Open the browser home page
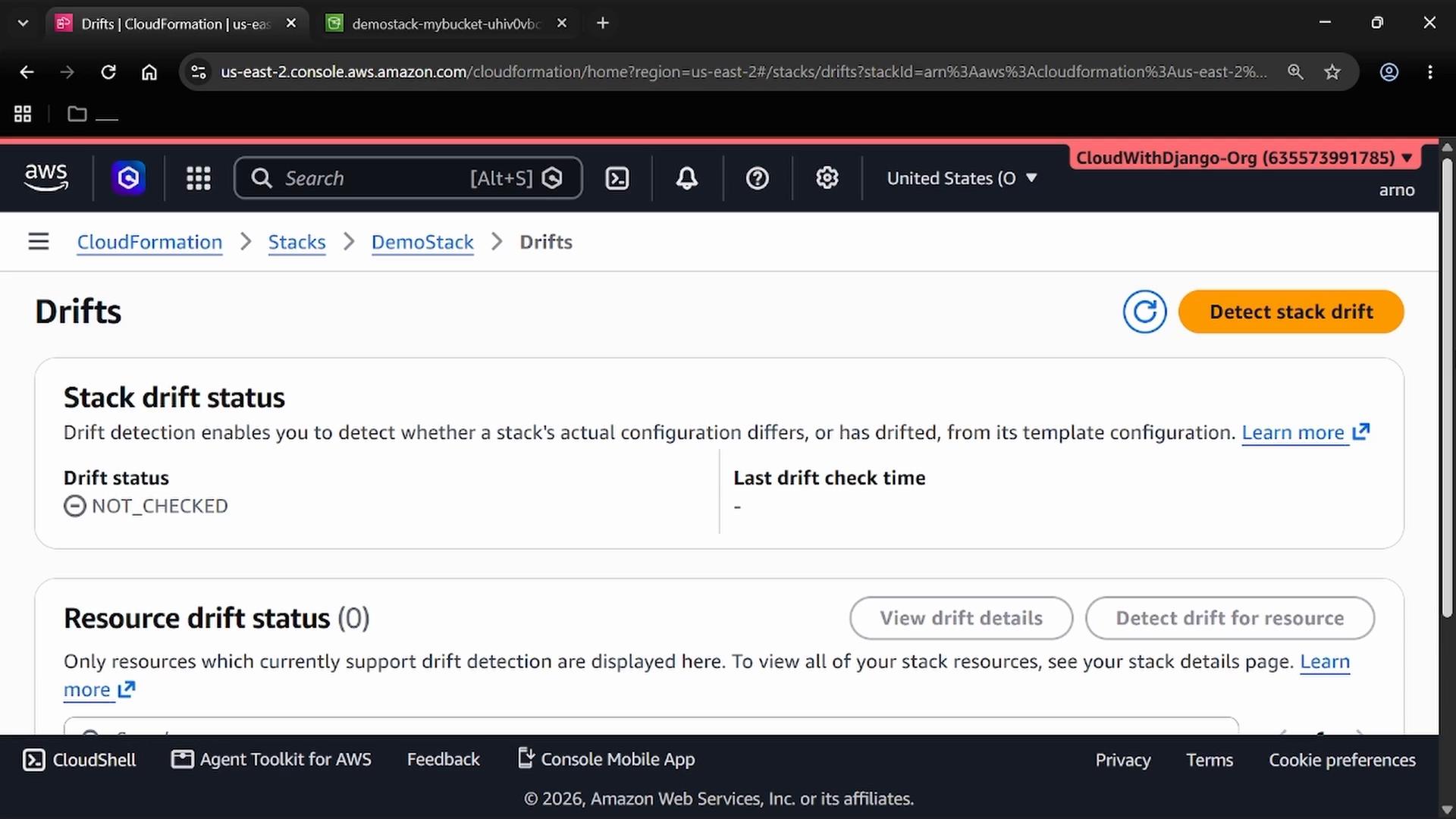Viewport: 1456px width, 819px height. click(x=149, y=72)
